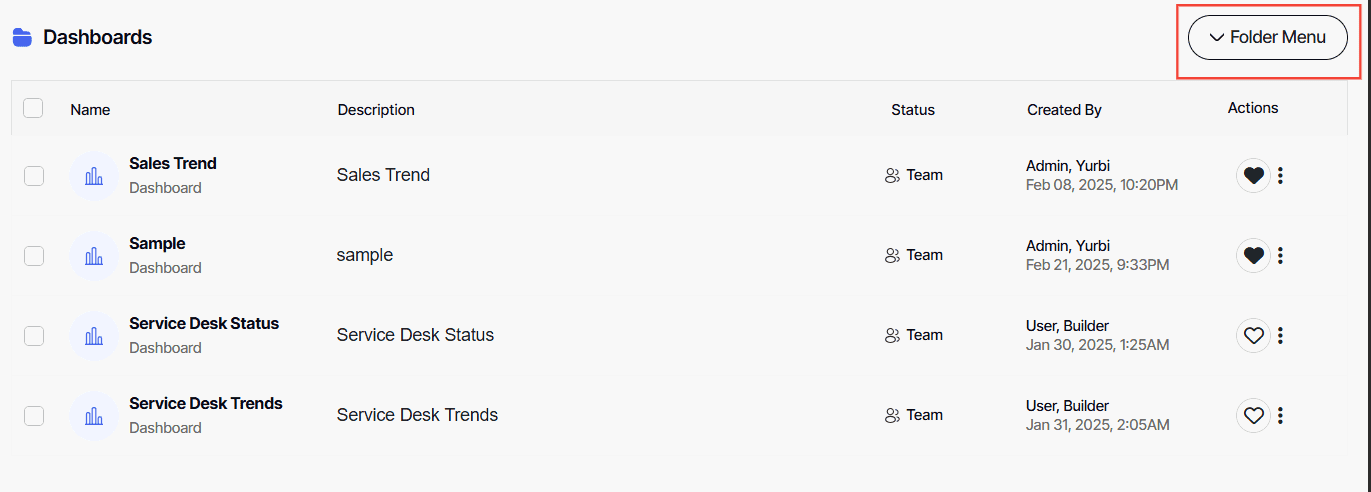
Task: Click the Created By column header
Action: (x=1064, y=110)
